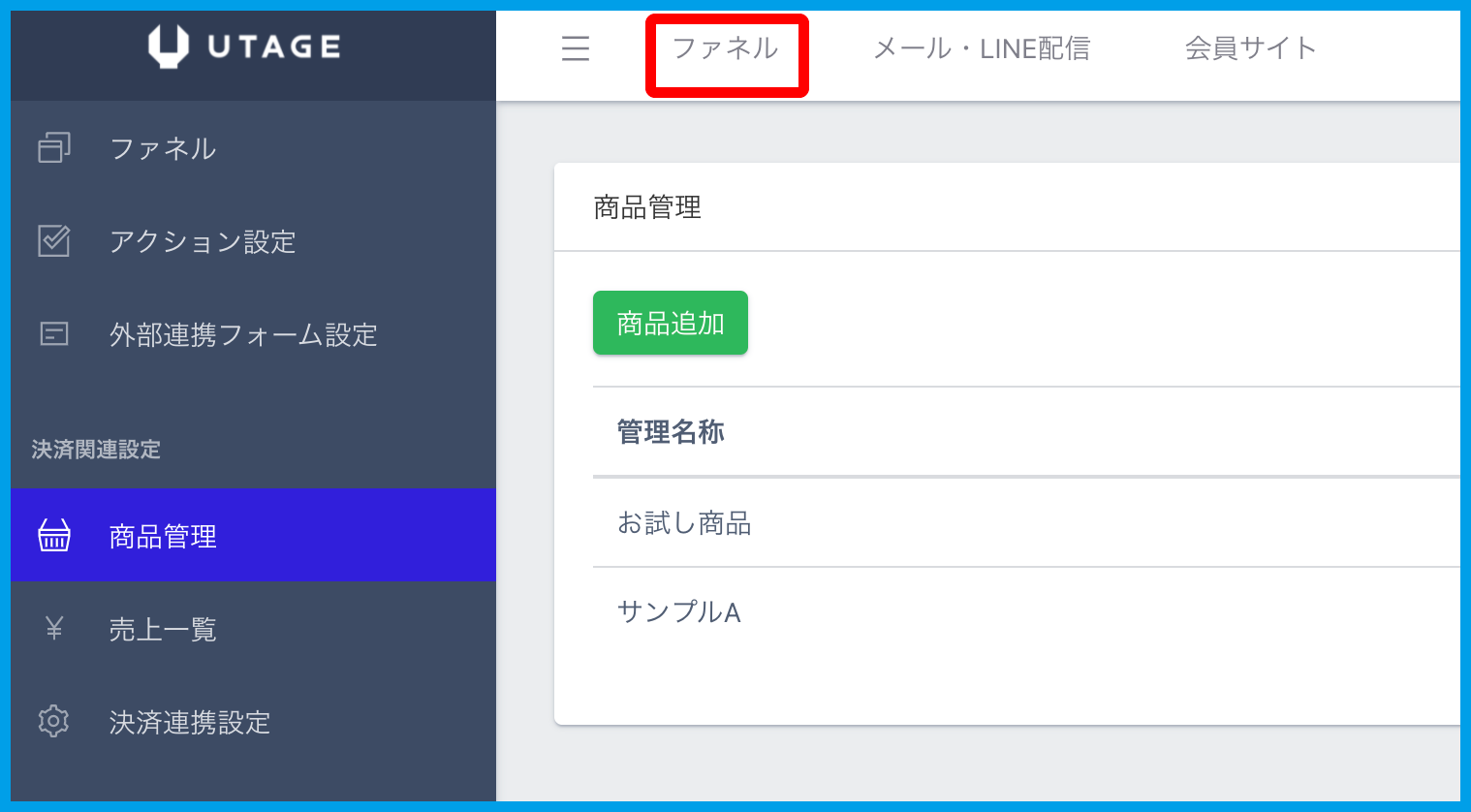Toggle the hamburger menu icon
Image resolution: width=1471 pixels, height=812 pixels.
coord(576,48)
